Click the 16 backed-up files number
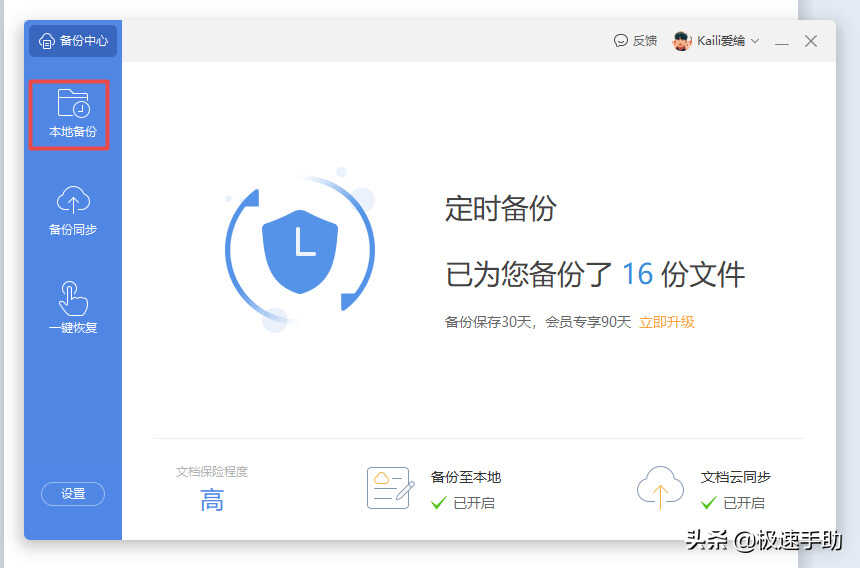The width and height of the screenshot is (860, 568). click(637, 274)
